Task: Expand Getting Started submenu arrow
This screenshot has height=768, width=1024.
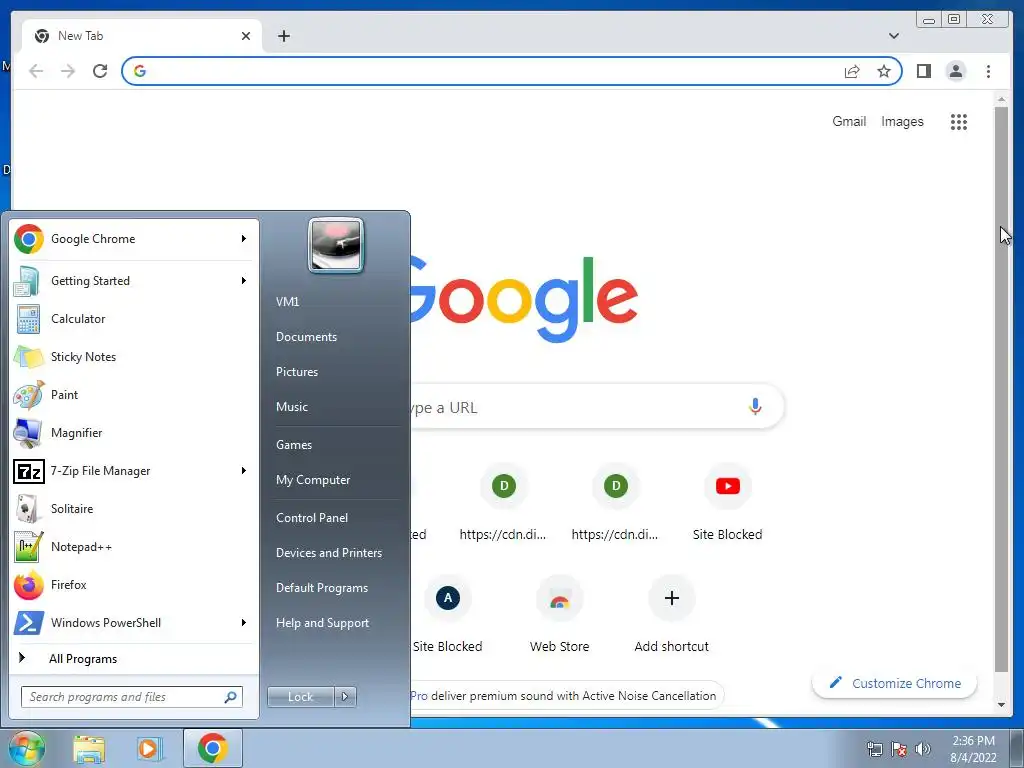Action: coord(244,281)
